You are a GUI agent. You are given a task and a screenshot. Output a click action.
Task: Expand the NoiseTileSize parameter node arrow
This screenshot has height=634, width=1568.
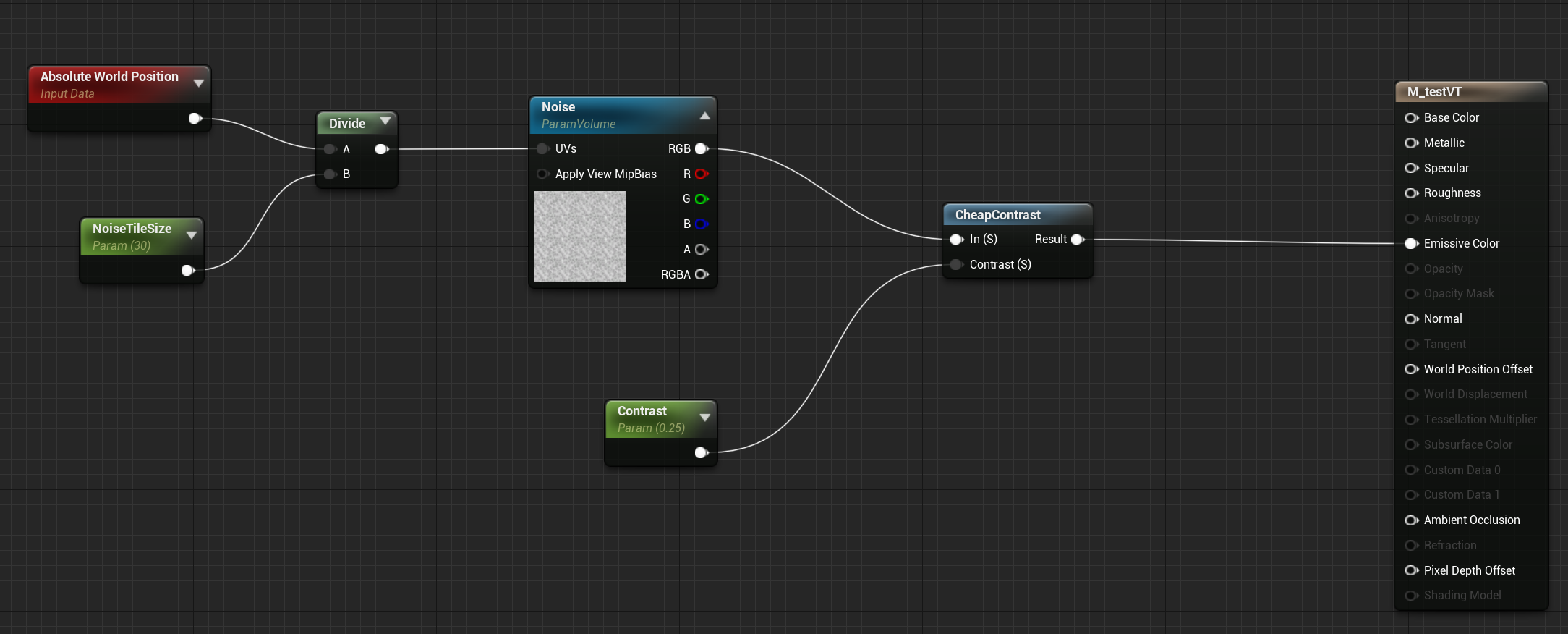(x=192, y=235)
